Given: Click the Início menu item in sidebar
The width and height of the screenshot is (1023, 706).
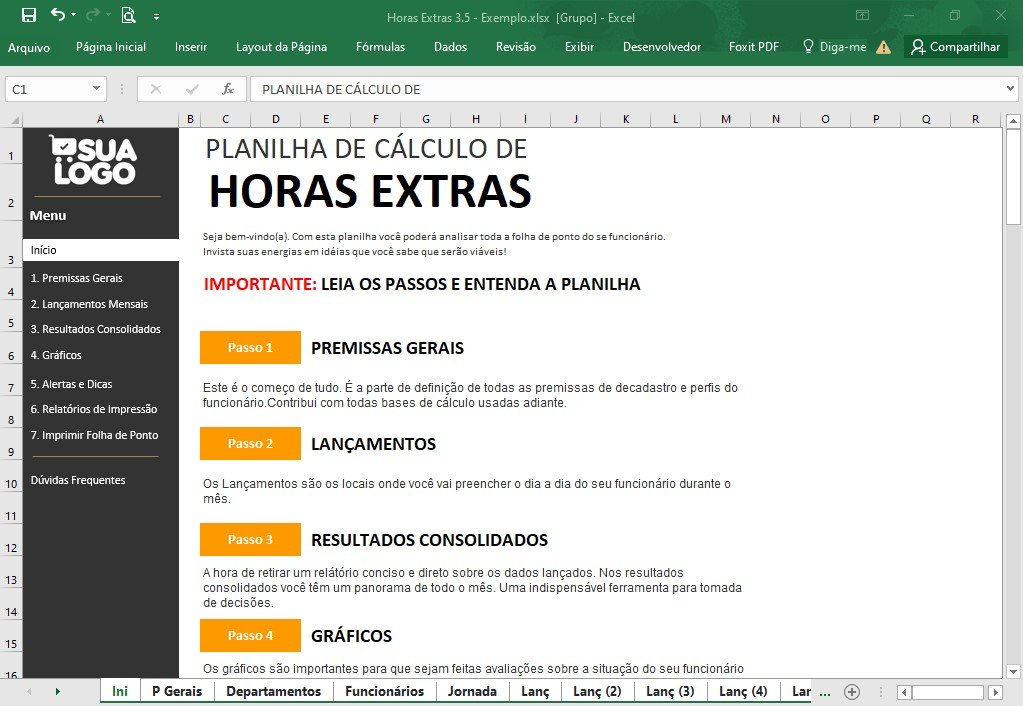Looking at the screenshot, I should (x=100, y=250).
